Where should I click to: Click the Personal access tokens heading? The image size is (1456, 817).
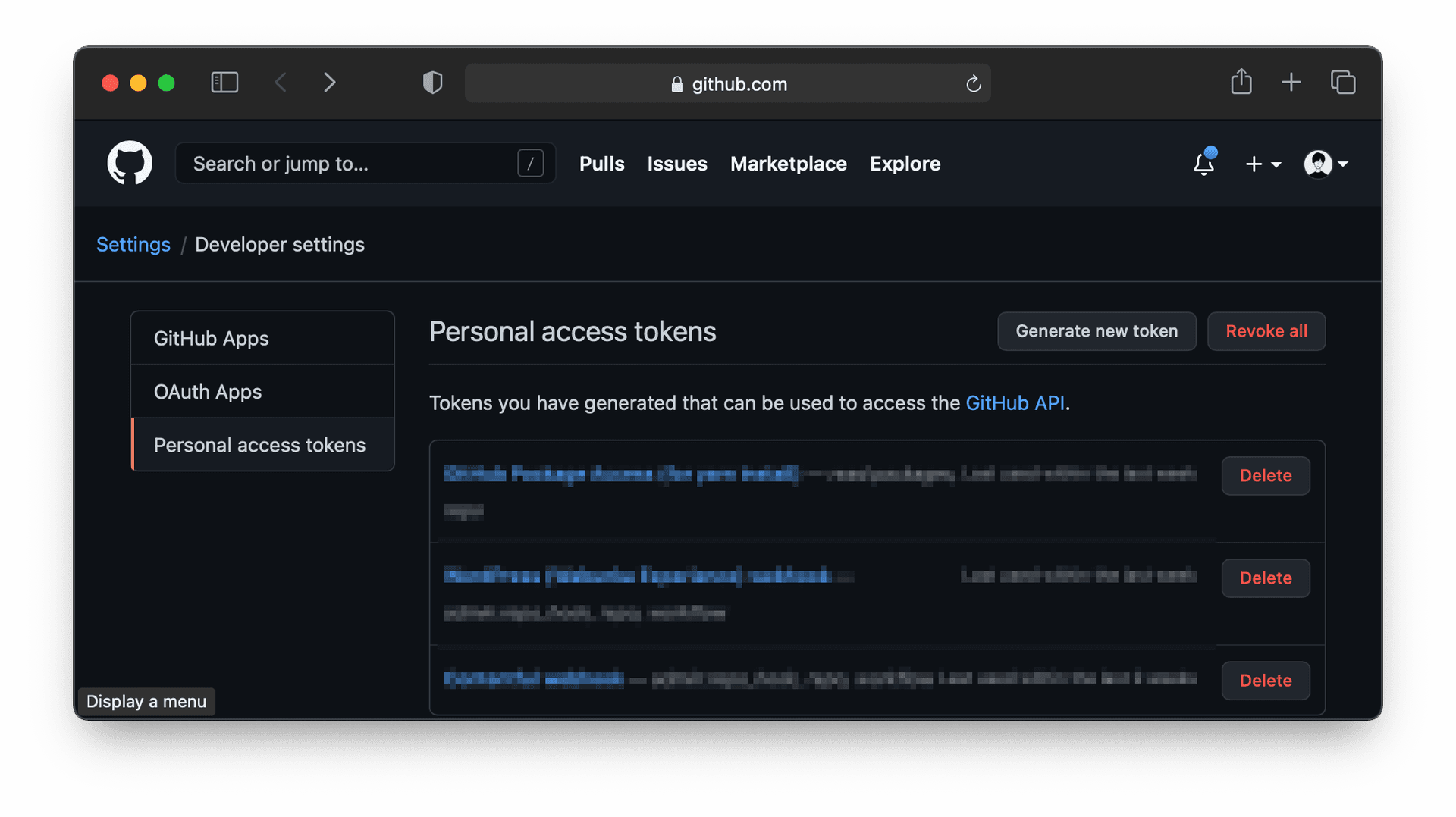tap(573, 331)
